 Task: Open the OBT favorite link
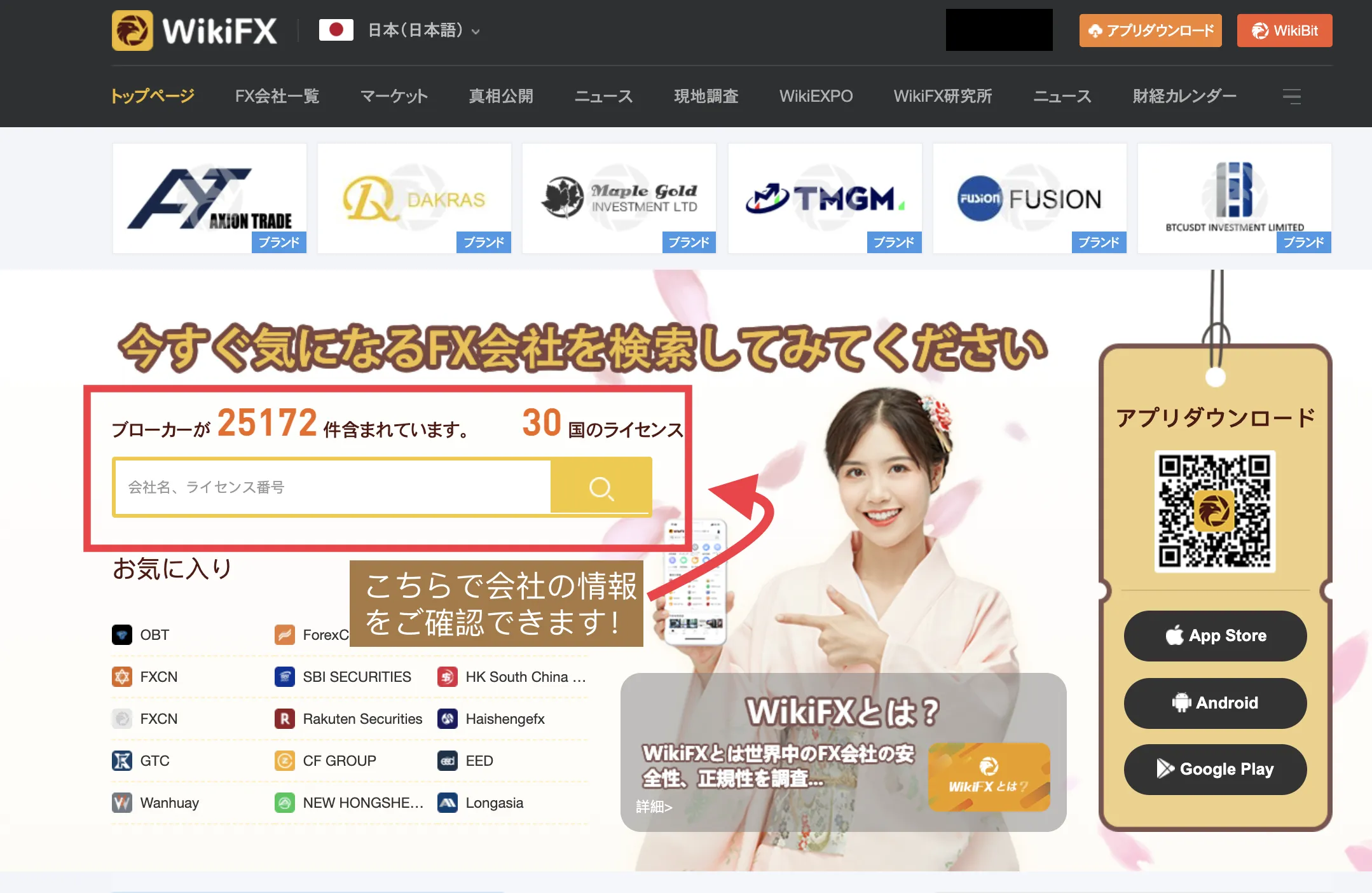[x=154, y=635]
